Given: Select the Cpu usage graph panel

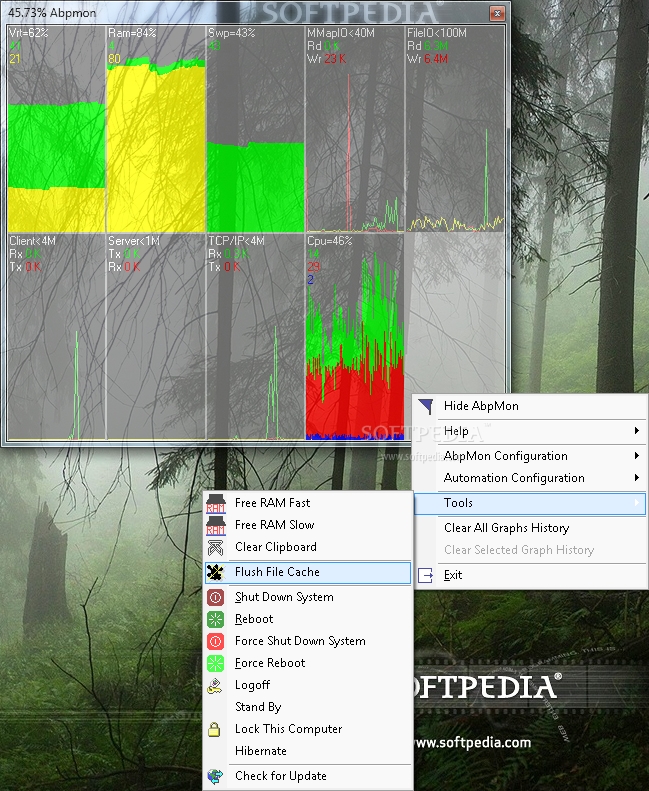Looking at the screenshot, I should click(355, 336).
